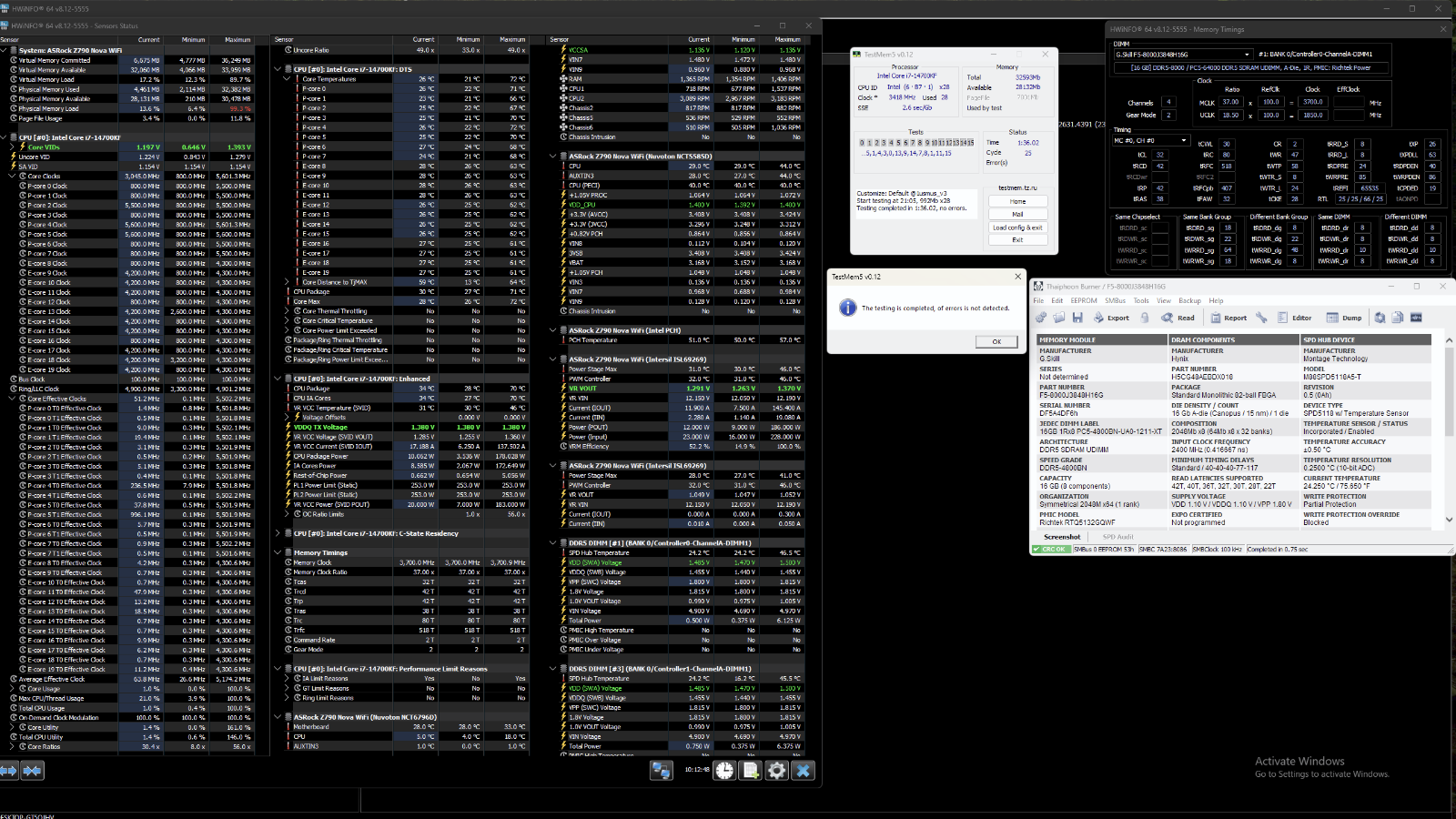This screenshot has height=819, width=1456.
Task: Click Load config & exit button
Action: (1017, 227)
